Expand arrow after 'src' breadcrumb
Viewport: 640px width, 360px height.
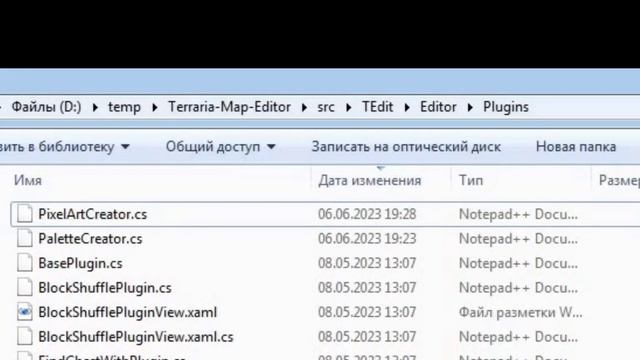pyautogui.click(x=349, y=107)
